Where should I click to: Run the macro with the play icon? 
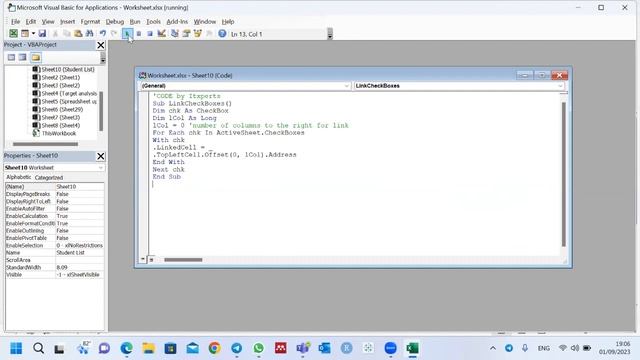click(127, 33)
